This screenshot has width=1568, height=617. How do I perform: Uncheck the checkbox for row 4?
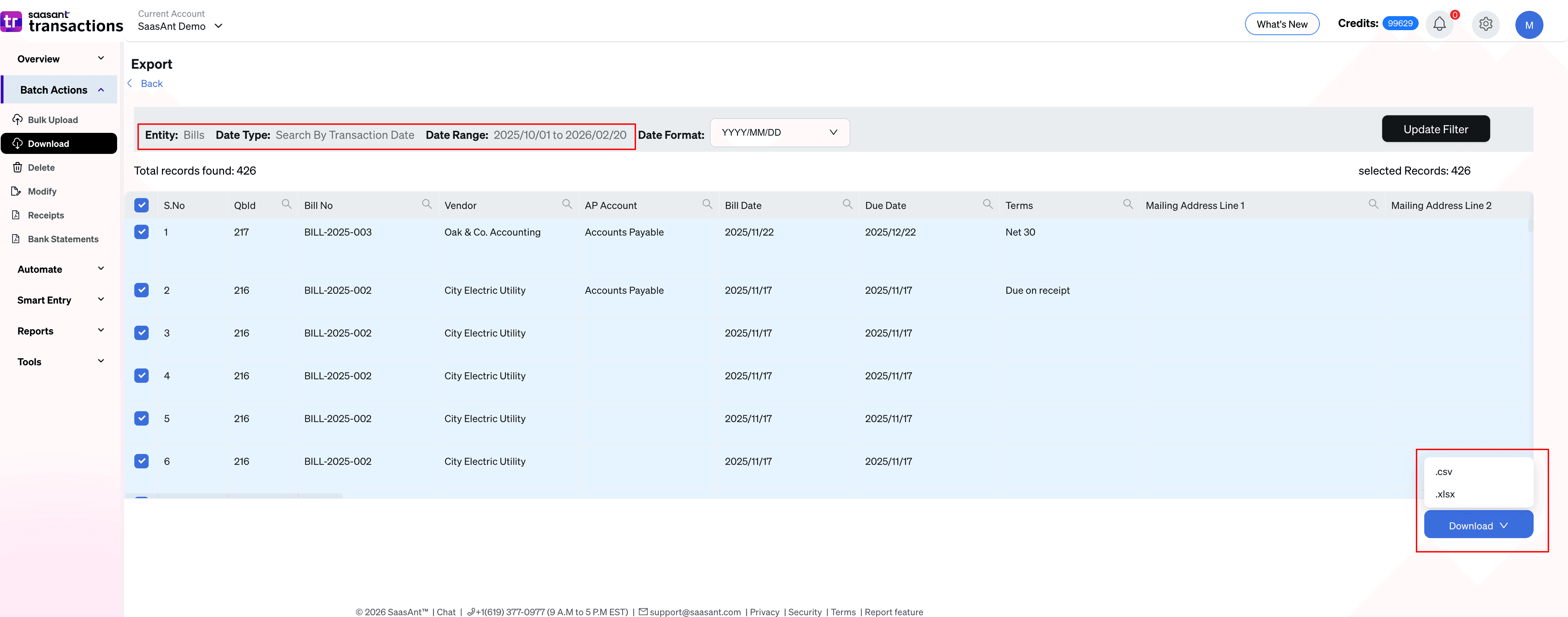coord(141,375)
